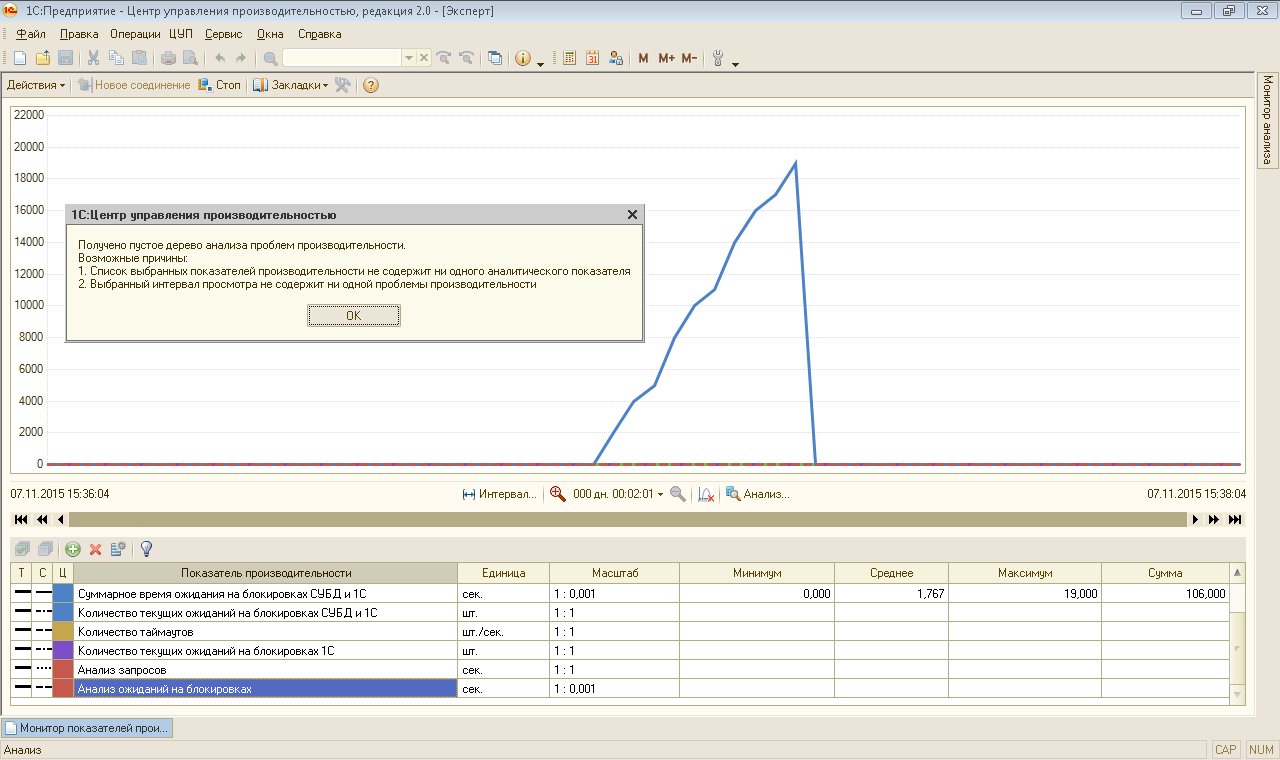Image resolution: width=1280 pixels, height=760 pixels.
Task: Clear the search field with X button
Action: coord(424,58)
